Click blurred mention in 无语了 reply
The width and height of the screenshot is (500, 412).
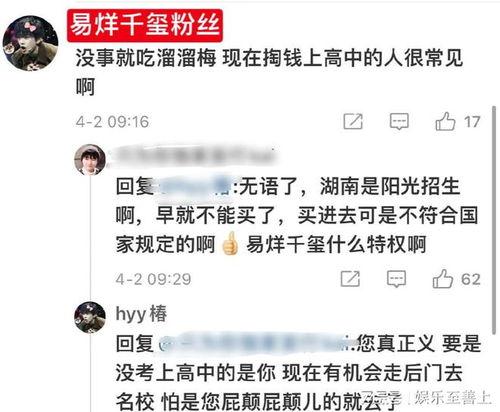click(195, 186)
